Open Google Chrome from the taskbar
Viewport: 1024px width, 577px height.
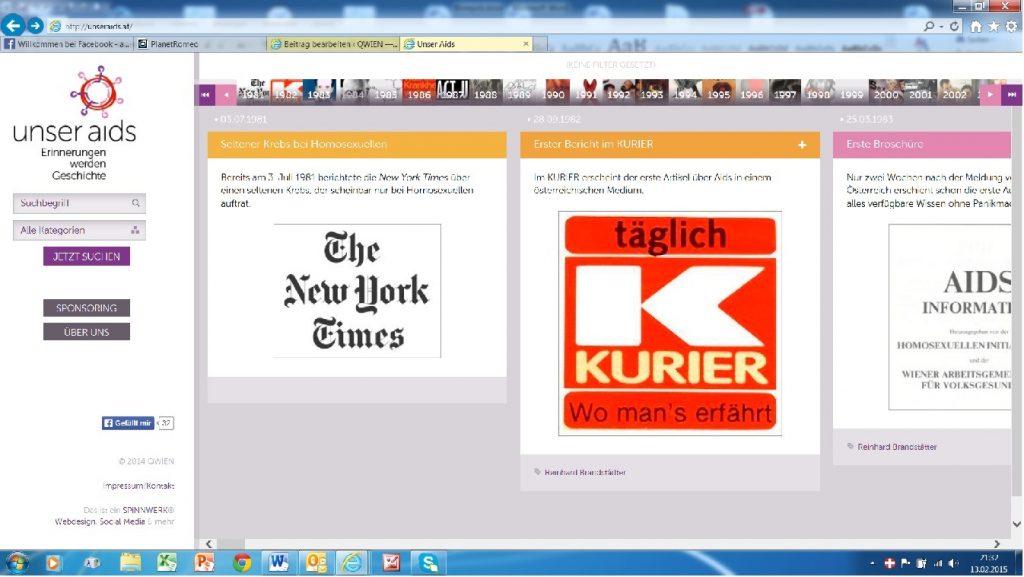241,562
